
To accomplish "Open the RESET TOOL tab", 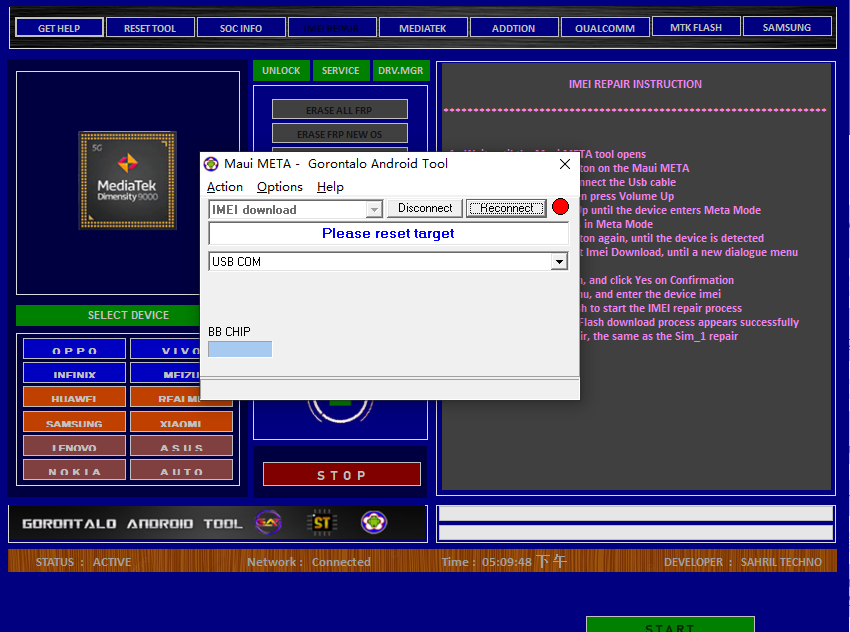I will (150, 28).
